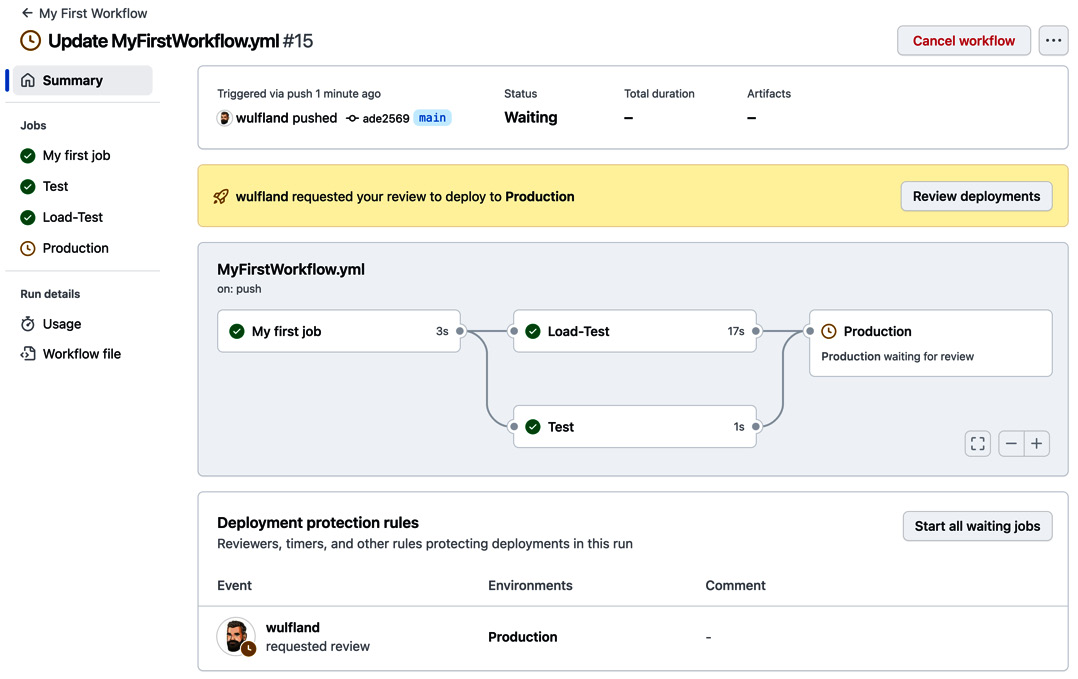Click the rocket icon in yellow banner

(221, 197)
